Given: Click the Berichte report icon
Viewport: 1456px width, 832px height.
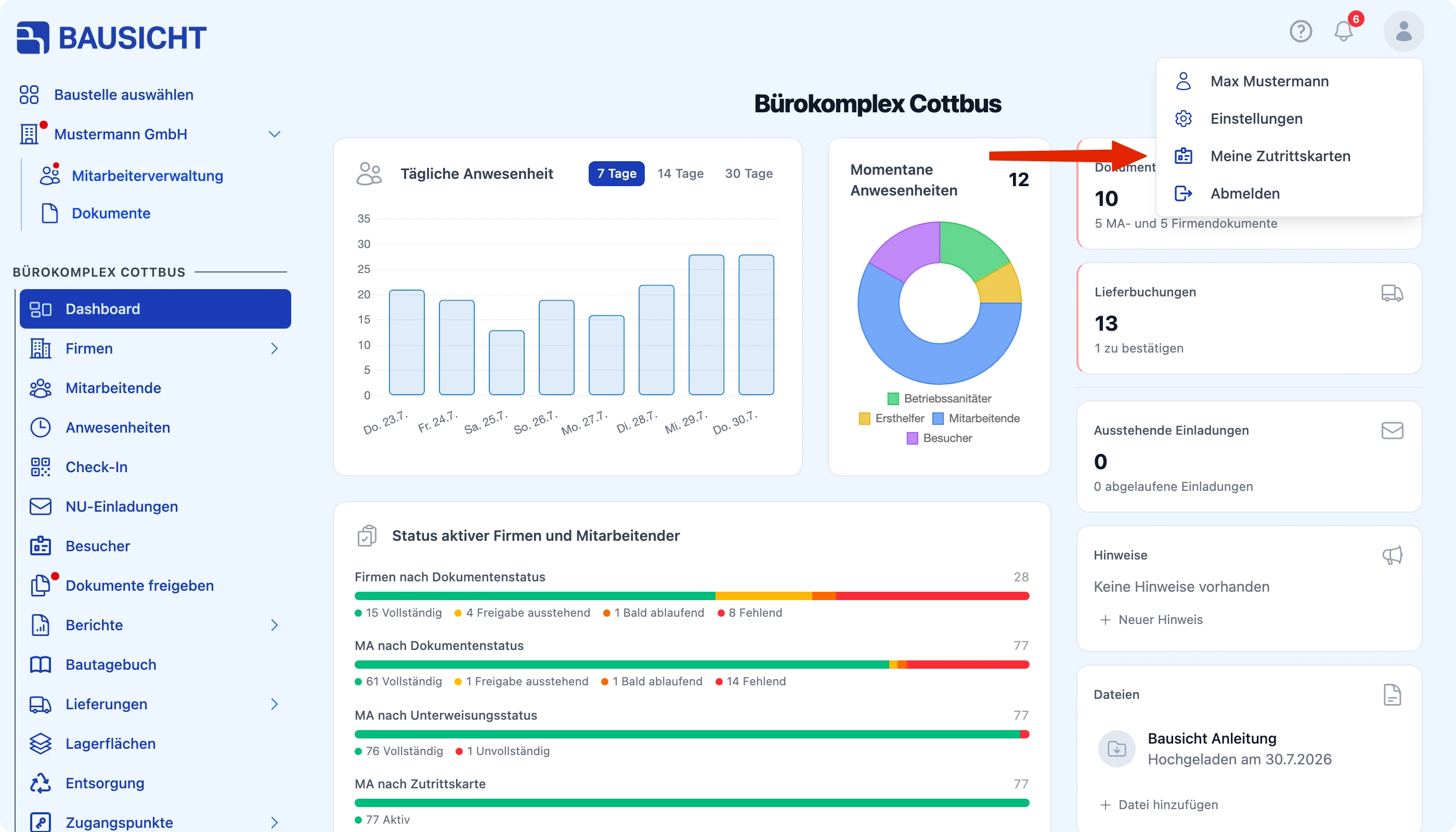Looking at the screenshot, I should [41, 625].
